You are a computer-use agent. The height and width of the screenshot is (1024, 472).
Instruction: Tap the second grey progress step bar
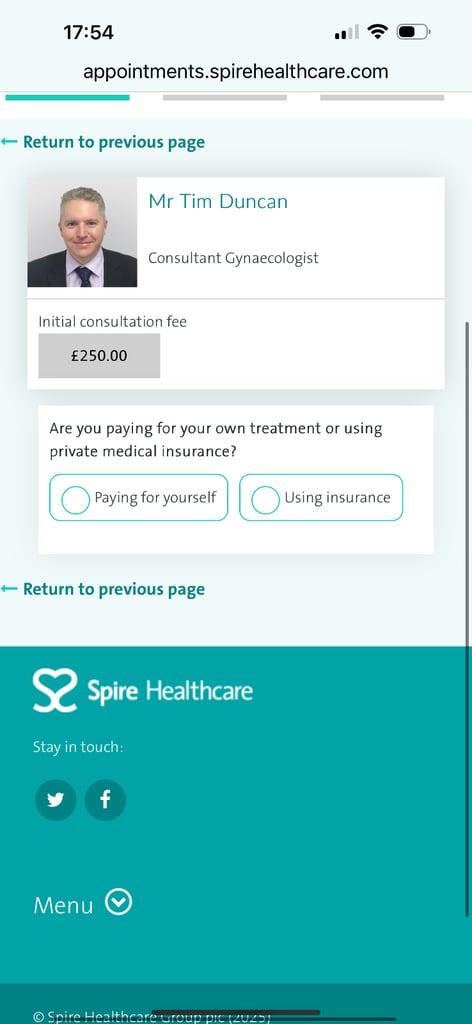pos(225,97)
